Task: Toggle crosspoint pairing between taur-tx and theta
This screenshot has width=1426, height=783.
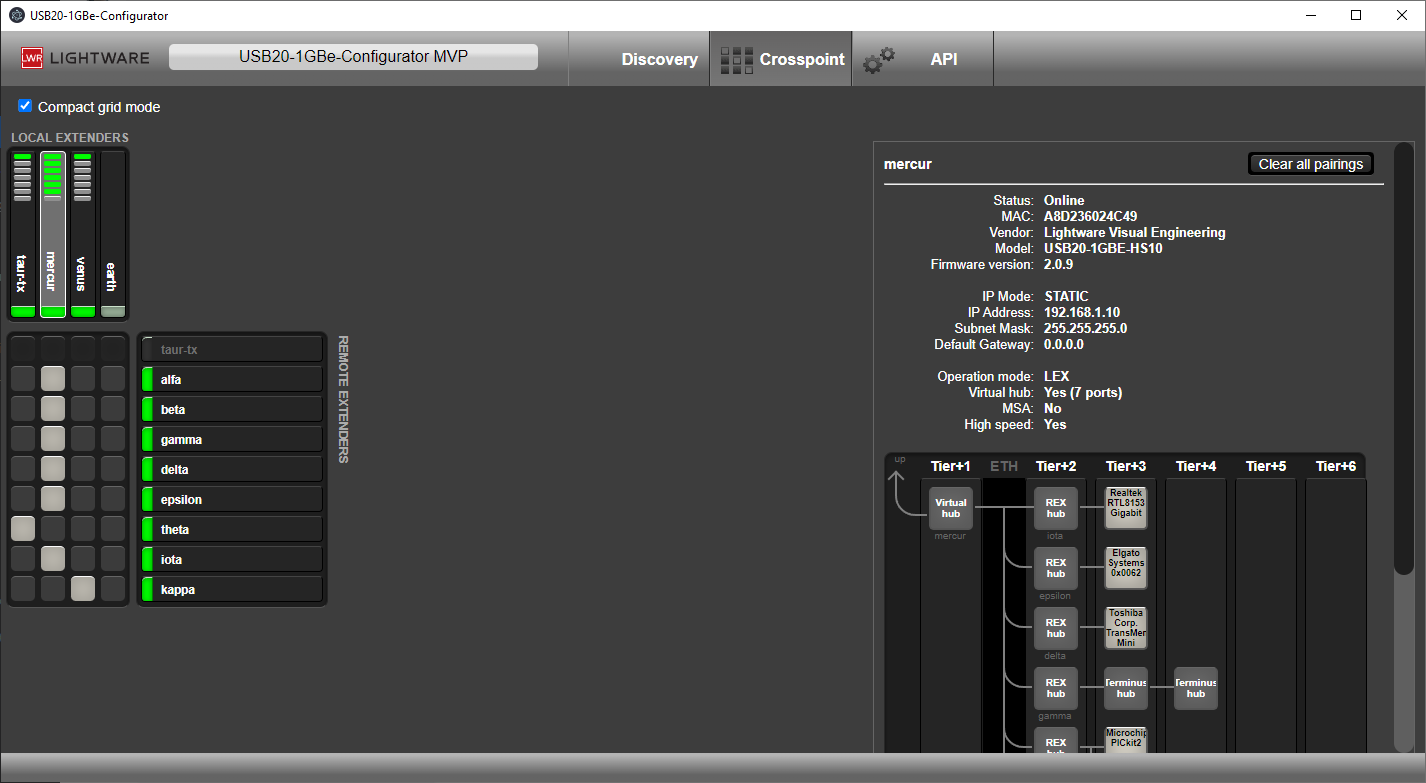Action: pos(23,529)
